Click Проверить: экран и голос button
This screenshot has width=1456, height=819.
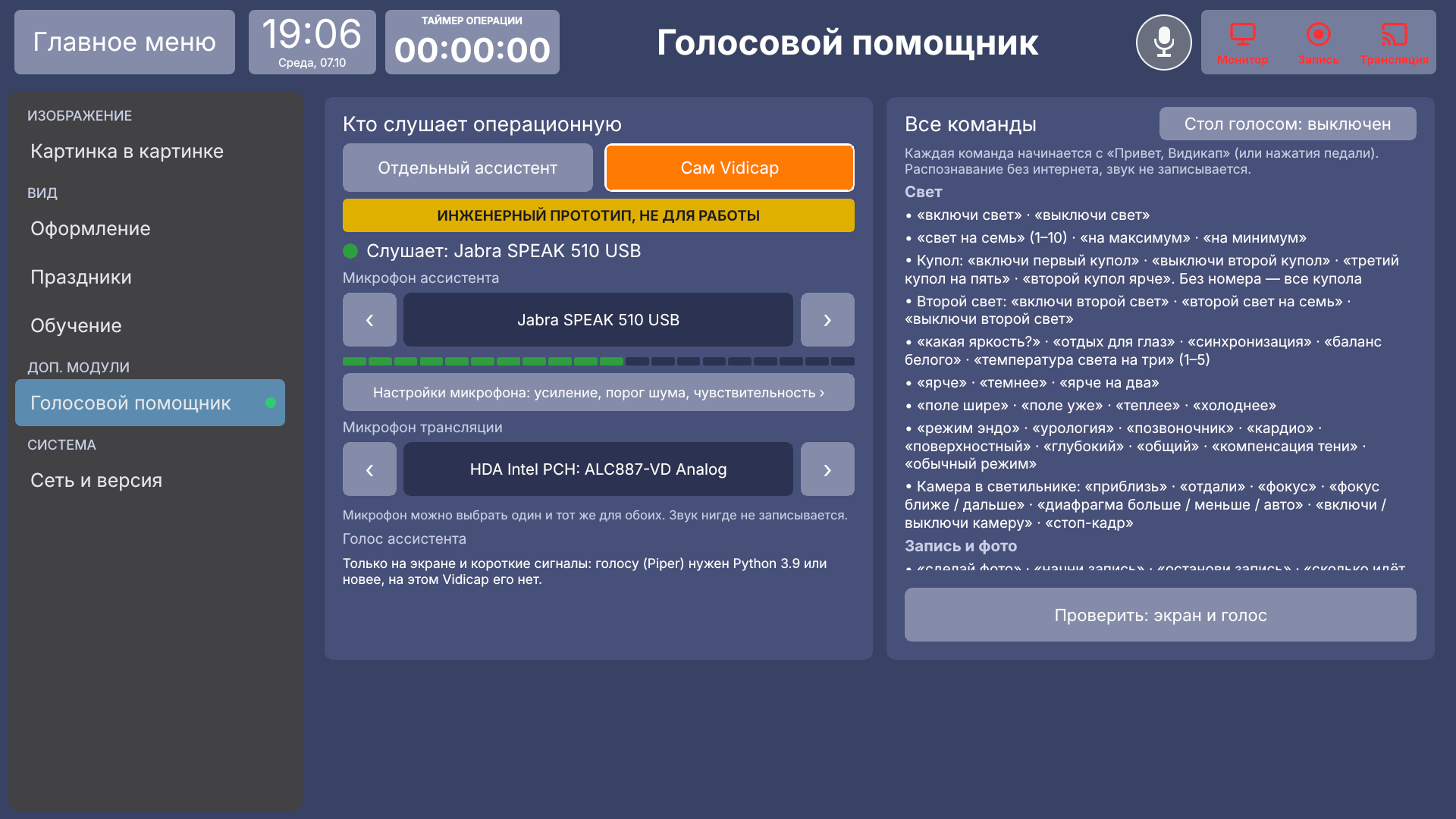(x=1160, y=615)
